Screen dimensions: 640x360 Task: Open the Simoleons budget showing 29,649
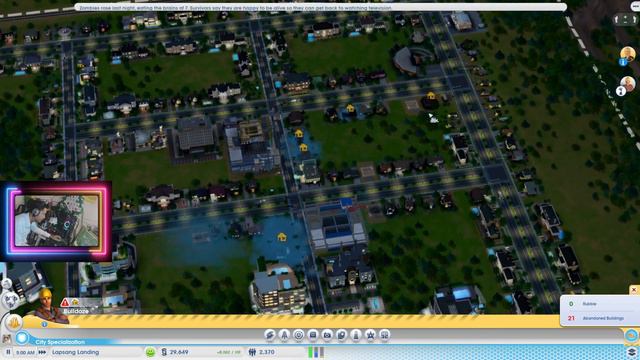(175, 352)
